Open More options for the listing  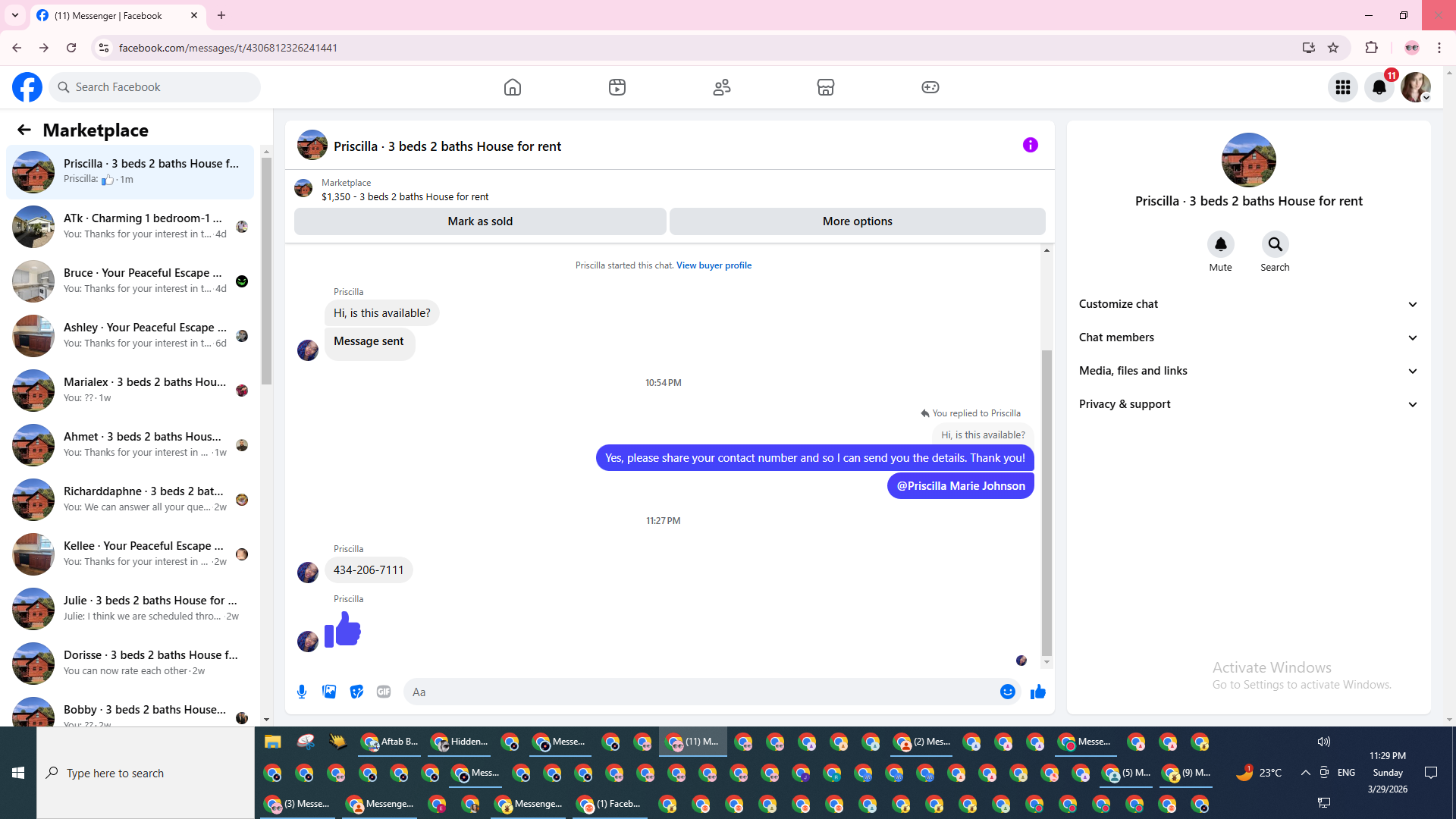[x=857, y=221]
